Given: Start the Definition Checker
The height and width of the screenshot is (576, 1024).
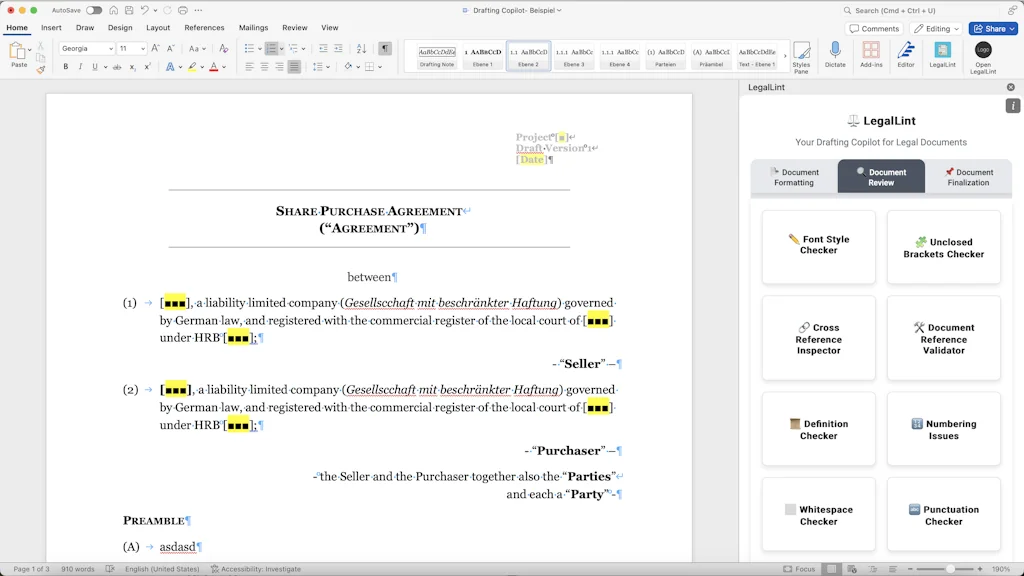Looking at the screenshot, I should (818, 428).
